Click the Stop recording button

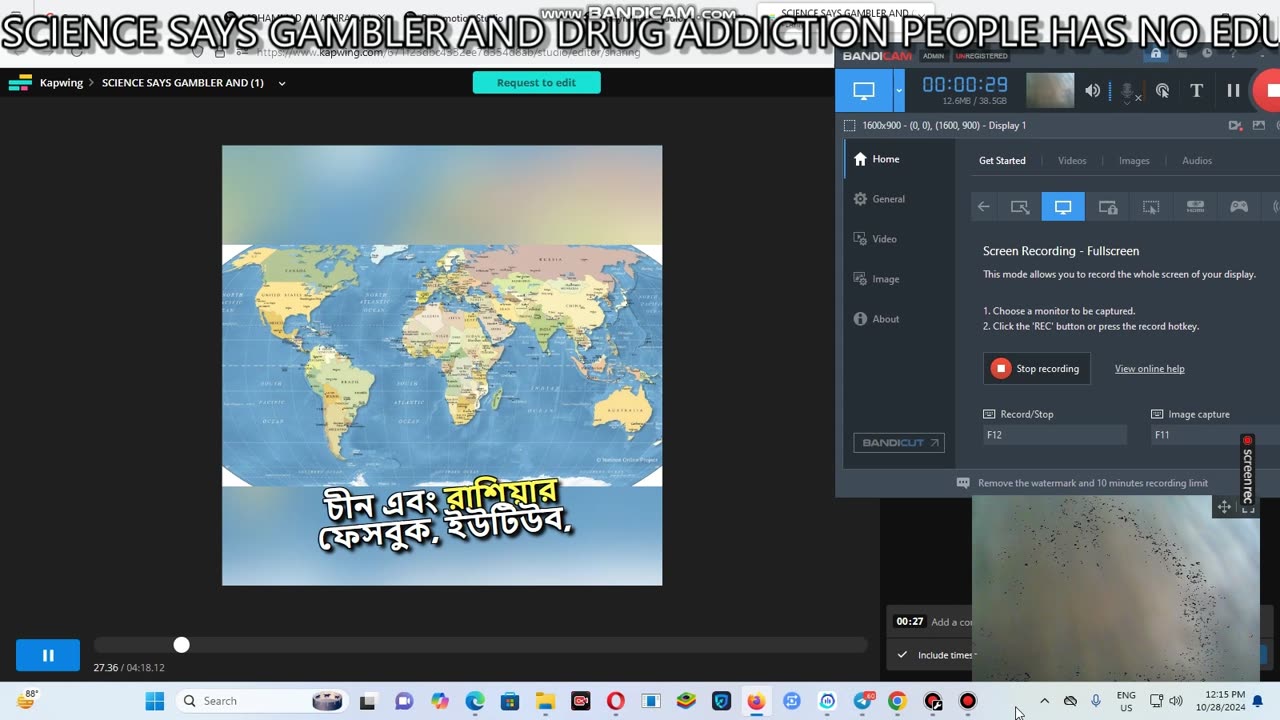pyautogui.click(x=1036, y=369)
